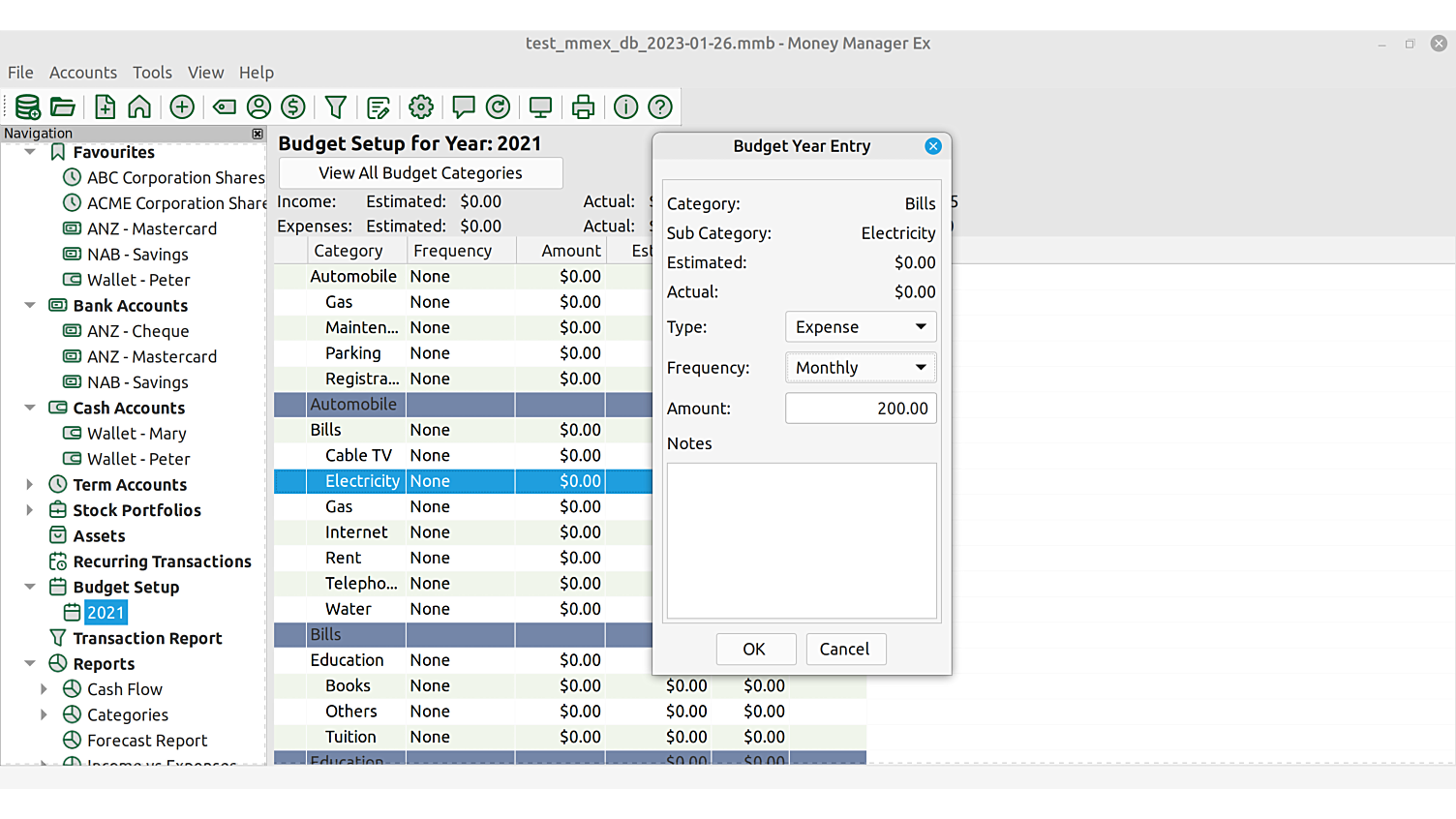Click the transaction filter funnel icon
The image size is (1456, 819).
click(336, 106)
